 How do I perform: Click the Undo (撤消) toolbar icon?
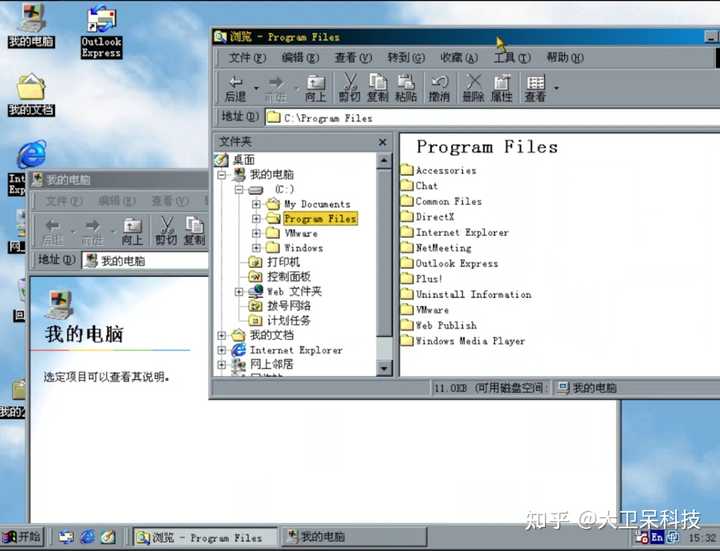439,88
